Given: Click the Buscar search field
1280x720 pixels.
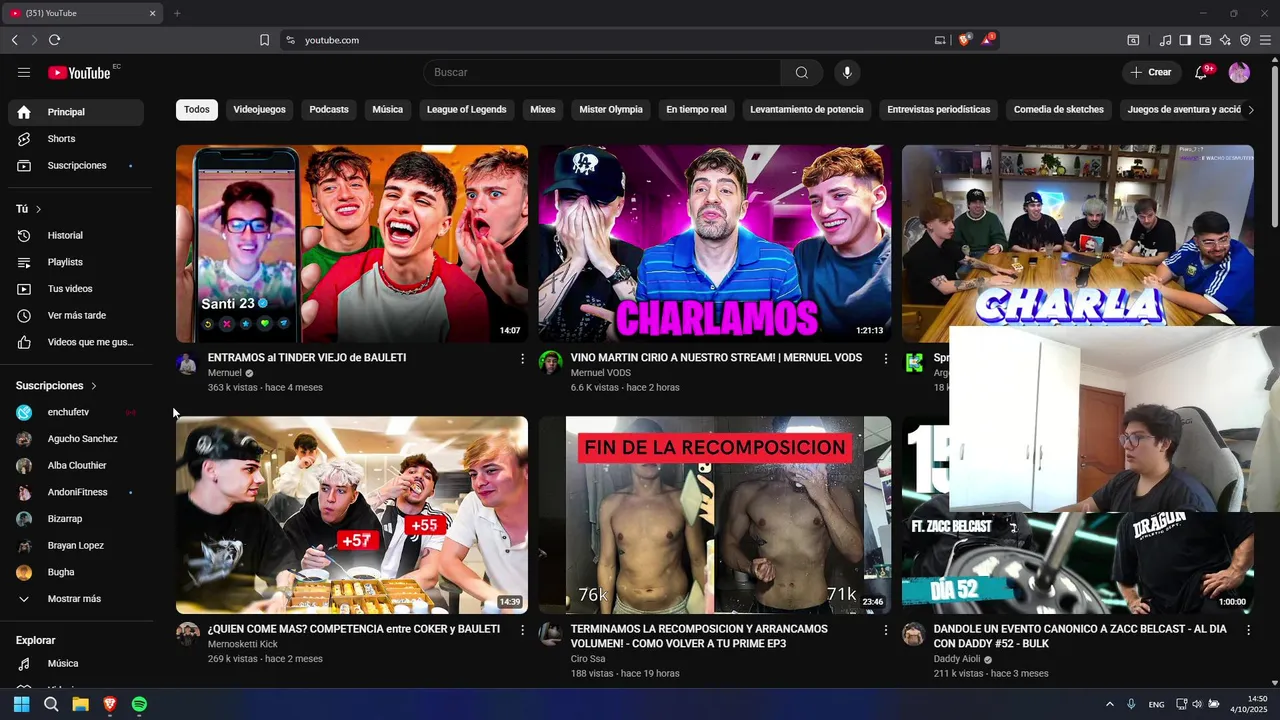Looking at the screenshot, I should pos(602,72).
